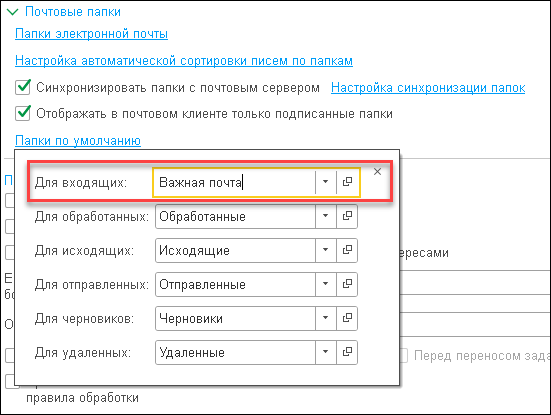Click the "Папки по умолчанию" link

pyautogui.click(x=78, y=140)
